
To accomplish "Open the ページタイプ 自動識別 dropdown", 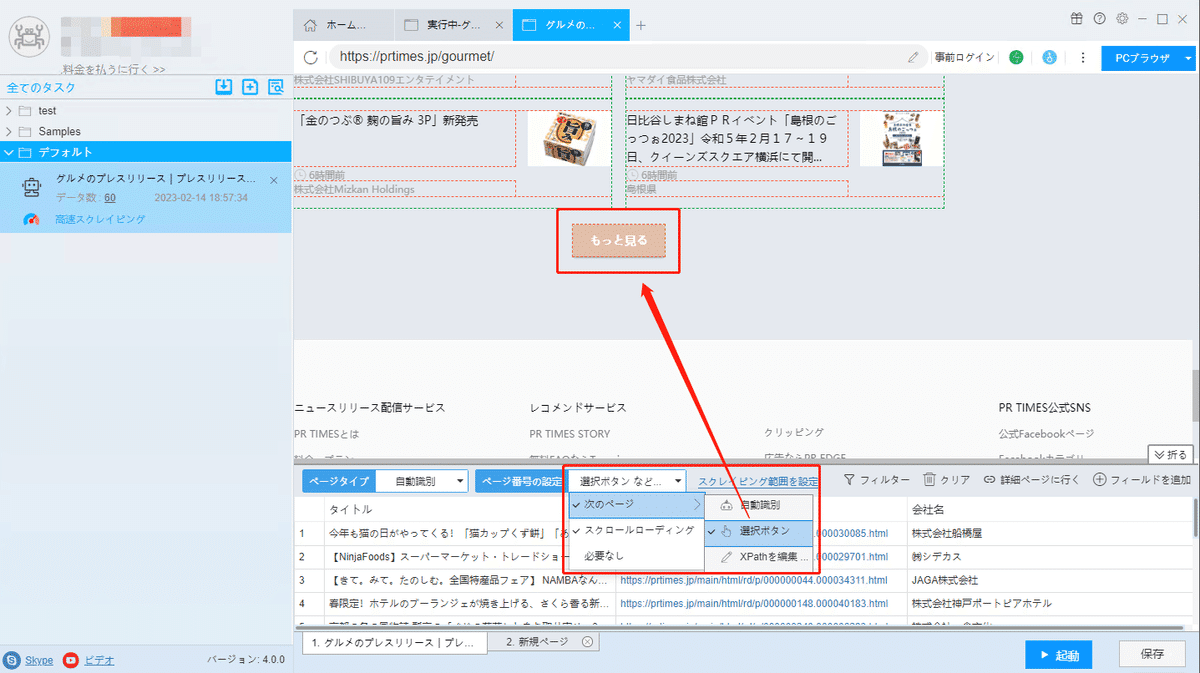I will [422, 481].
